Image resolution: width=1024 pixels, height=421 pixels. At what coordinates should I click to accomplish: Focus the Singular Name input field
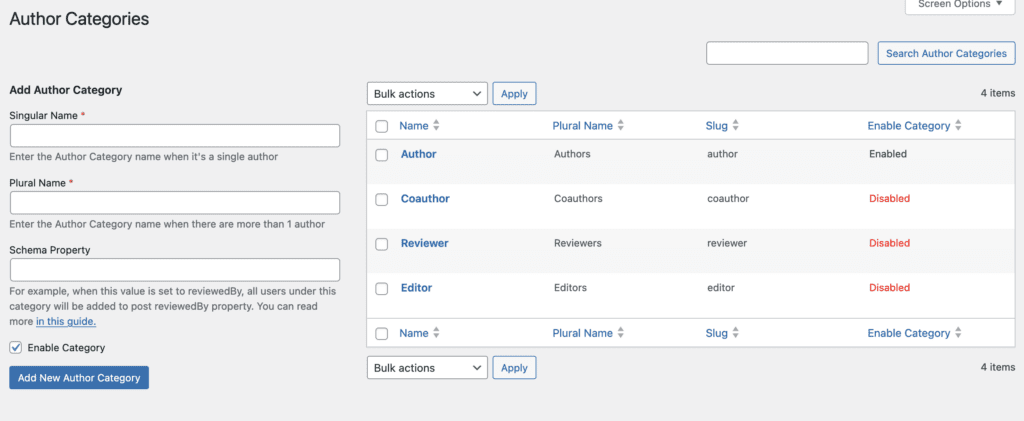click(x=175, y=136)
